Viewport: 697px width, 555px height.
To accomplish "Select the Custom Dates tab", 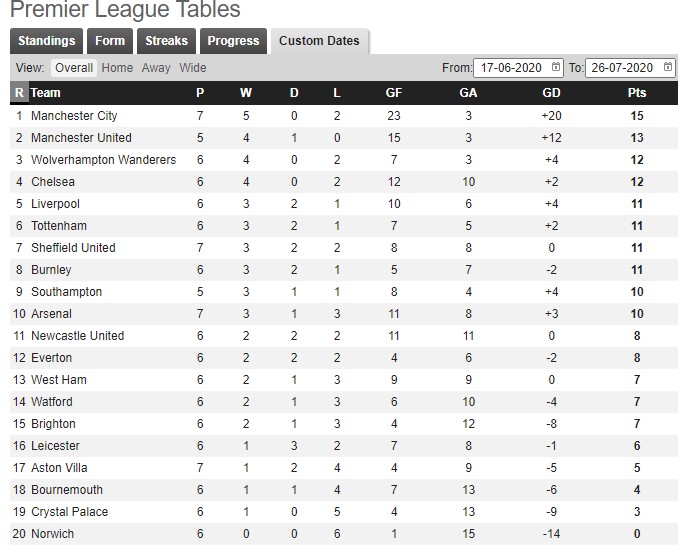I will click(x=319, y=41).
